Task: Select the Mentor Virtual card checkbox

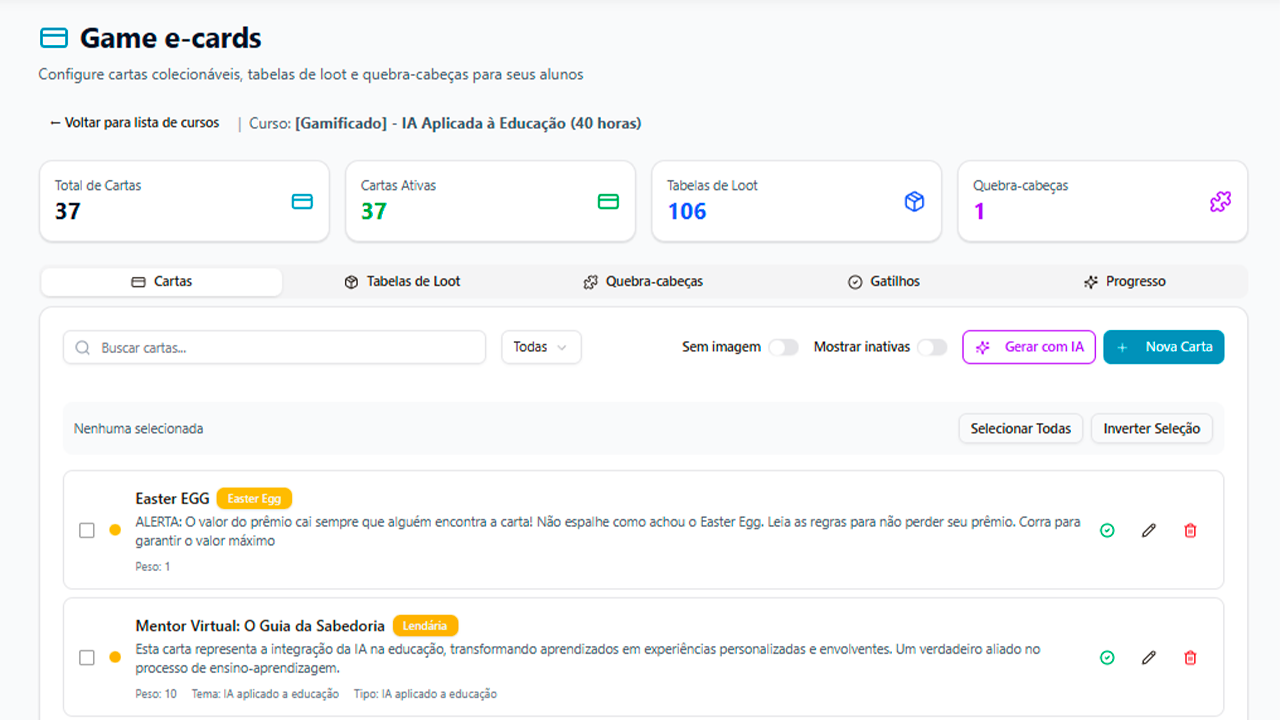Action: pyautogui.click(x=87, y=658)
